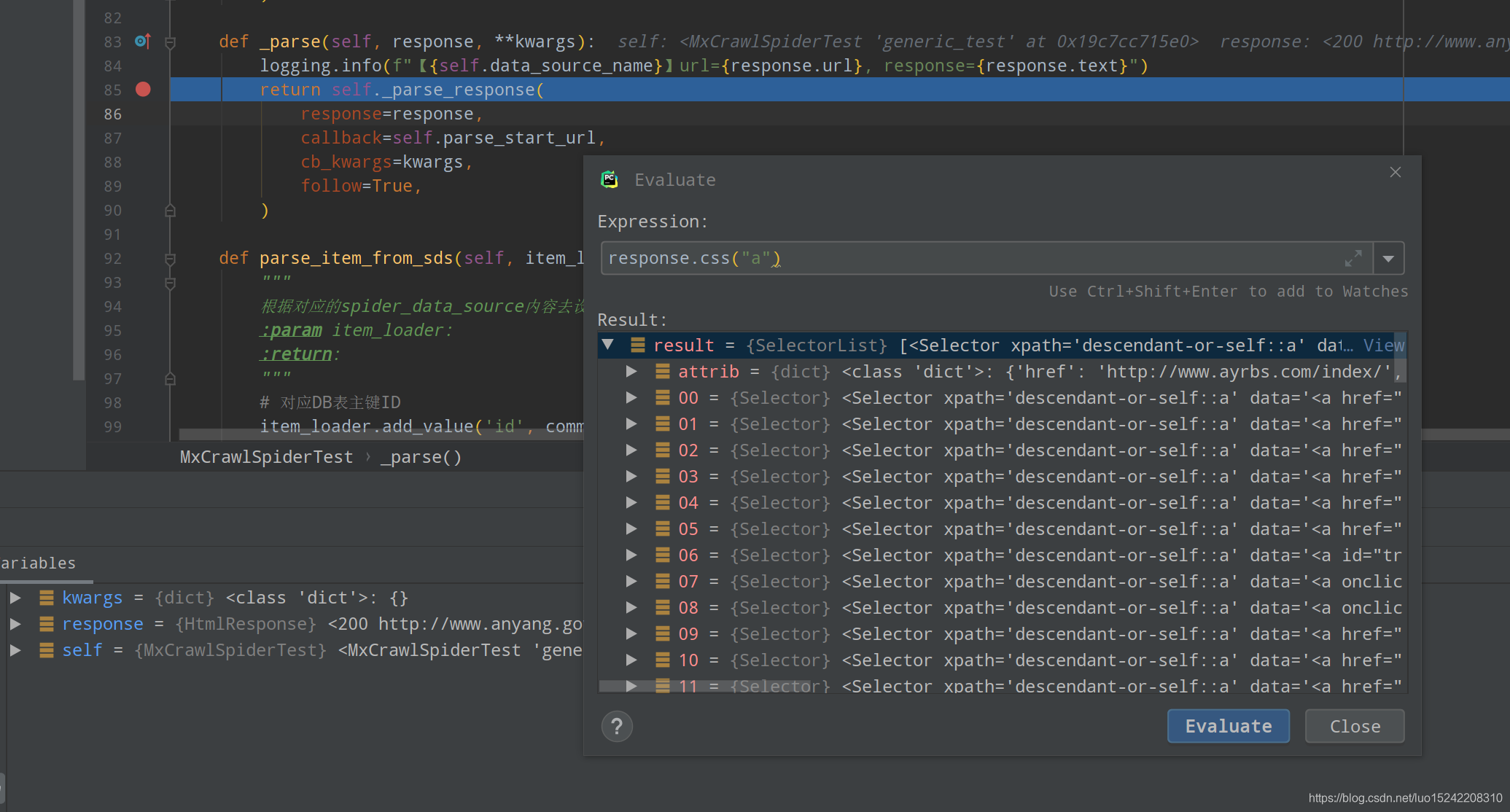
Task: Expand Selector item 00
Action: [x=631, y=398]
